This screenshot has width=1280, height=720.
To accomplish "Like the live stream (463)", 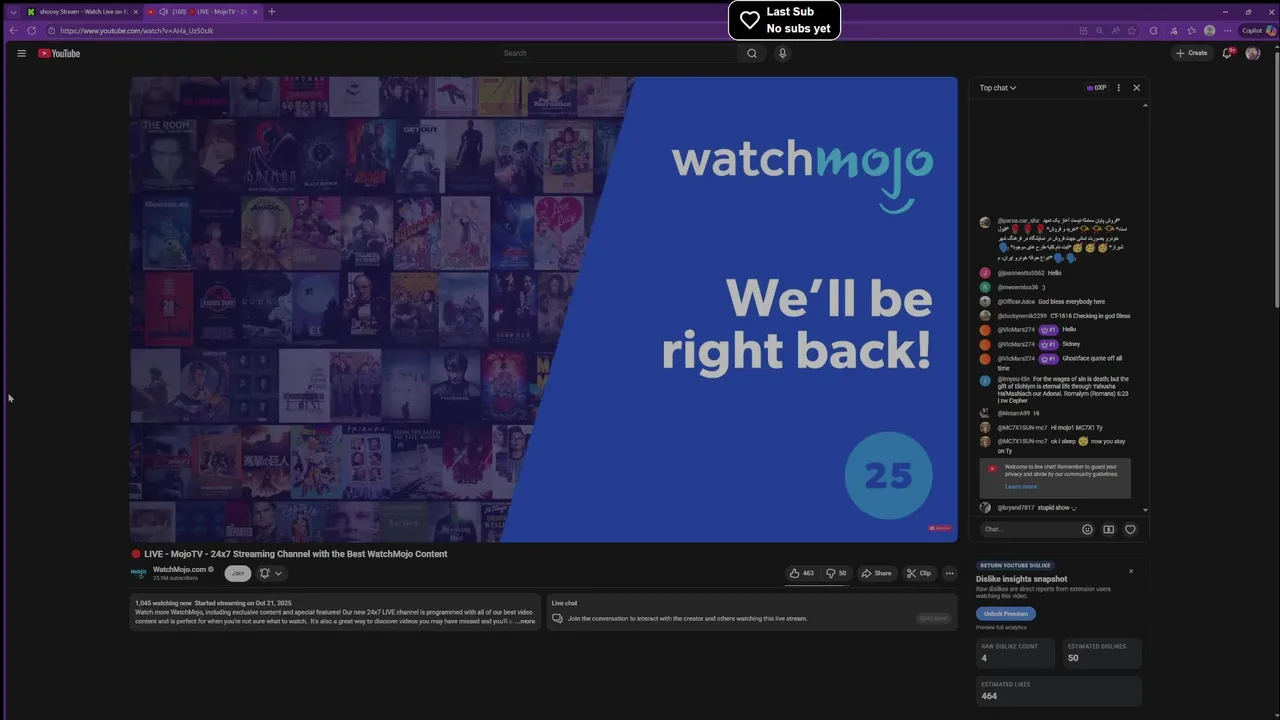I will coord(802,573).
